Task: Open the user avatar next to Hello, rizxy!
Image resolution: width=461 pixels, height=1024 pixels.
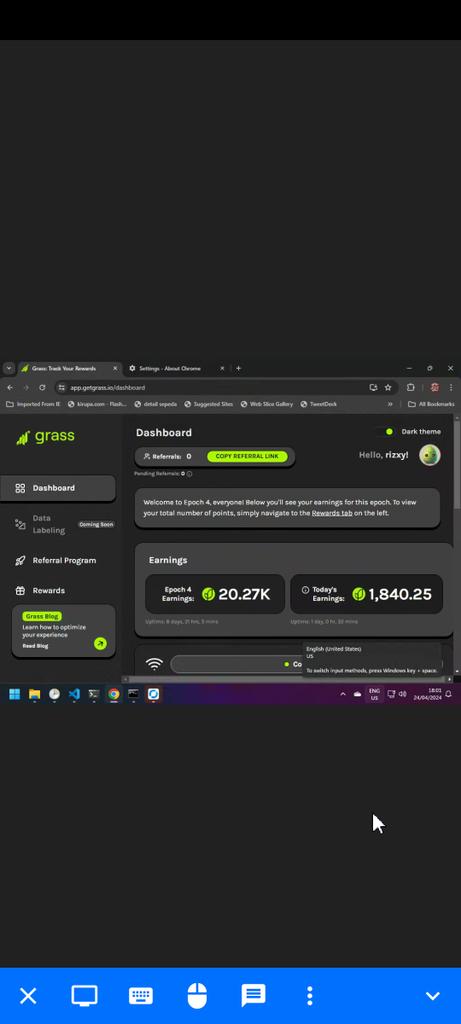Action: point(430,455)
